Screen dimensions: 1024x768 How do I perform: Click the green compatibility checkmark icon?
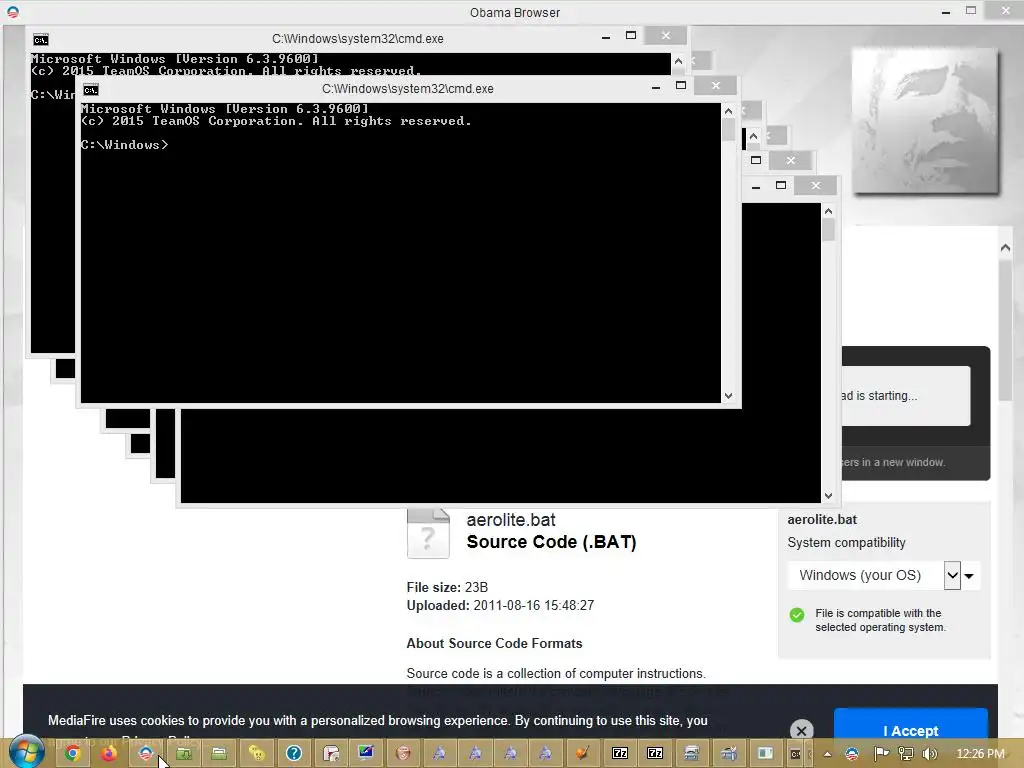pyautogui.click(x=797, y=615)
